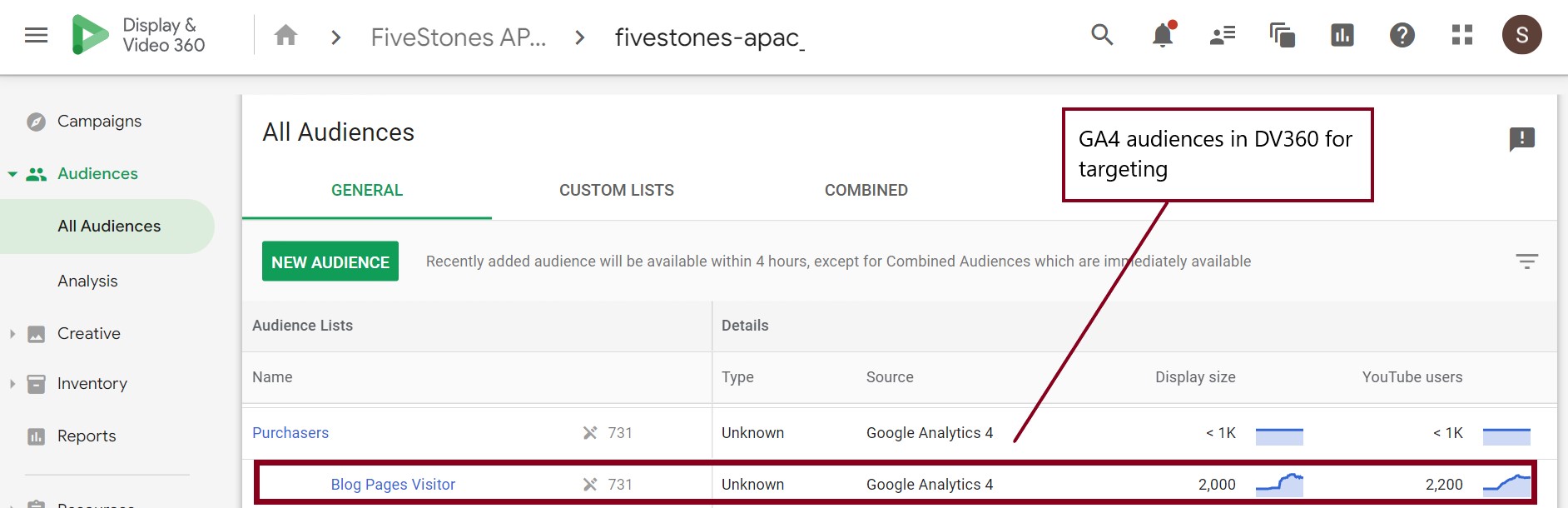This screenshot has height=508, width=1568.
Task: Click the Inventory box icon
Action: pos(36,384)
